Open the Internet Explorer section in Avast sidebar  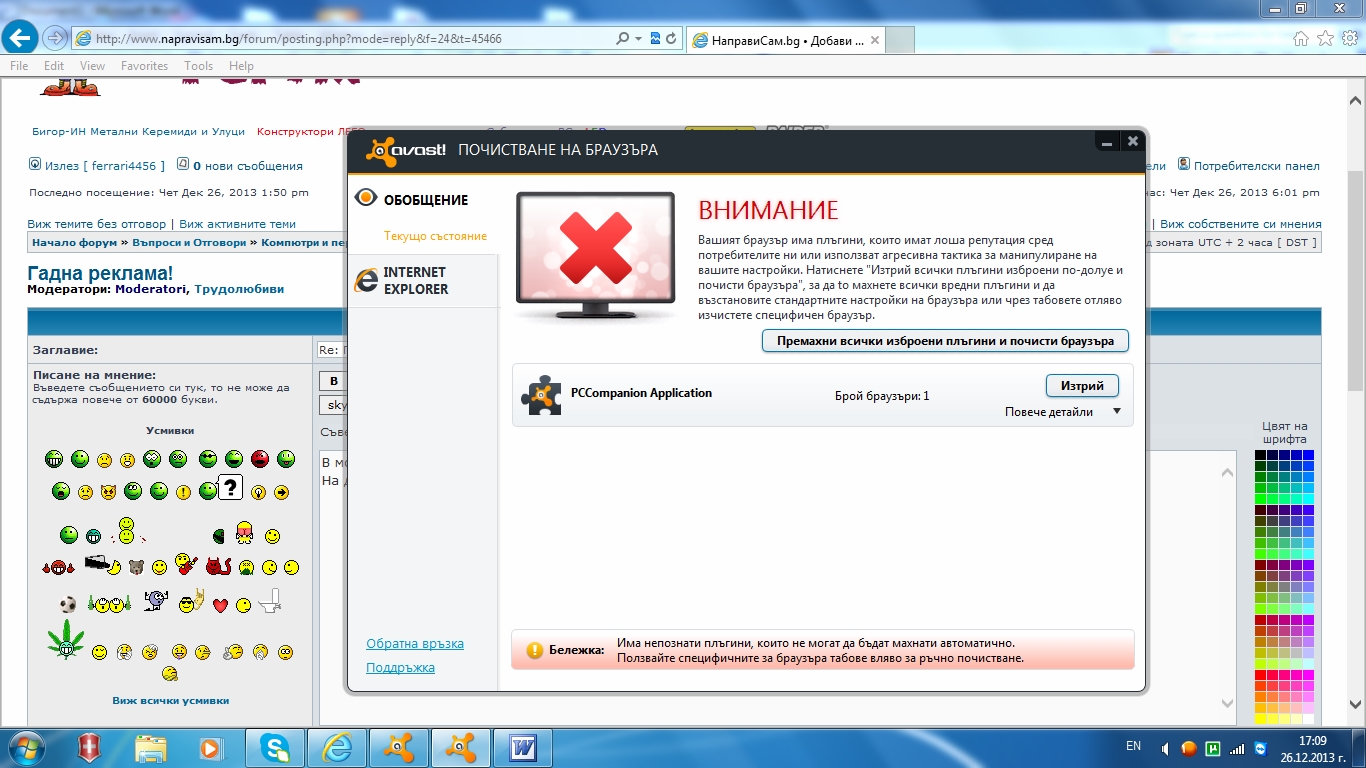pyautogui.click(x=415, y=281)
